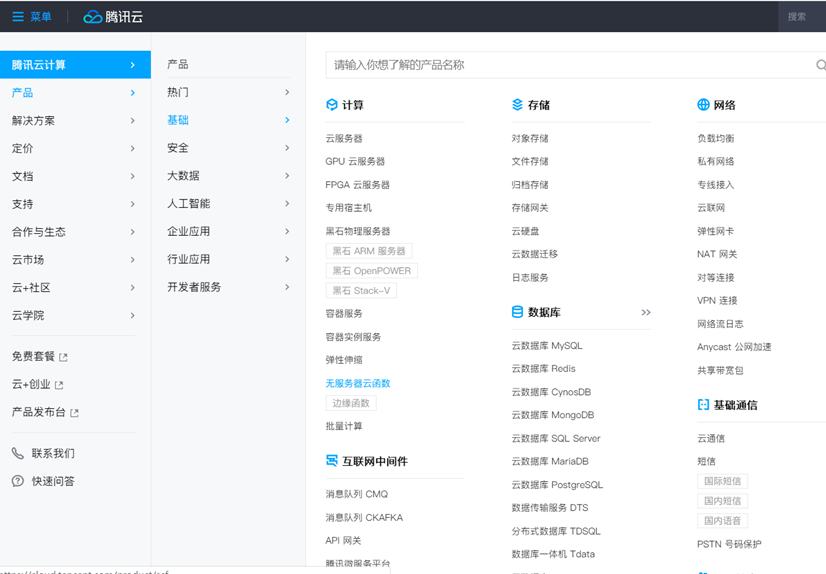
Task: Expand 定价 submenu arrow
Action: pyautogui.click(x=133, y=149)
